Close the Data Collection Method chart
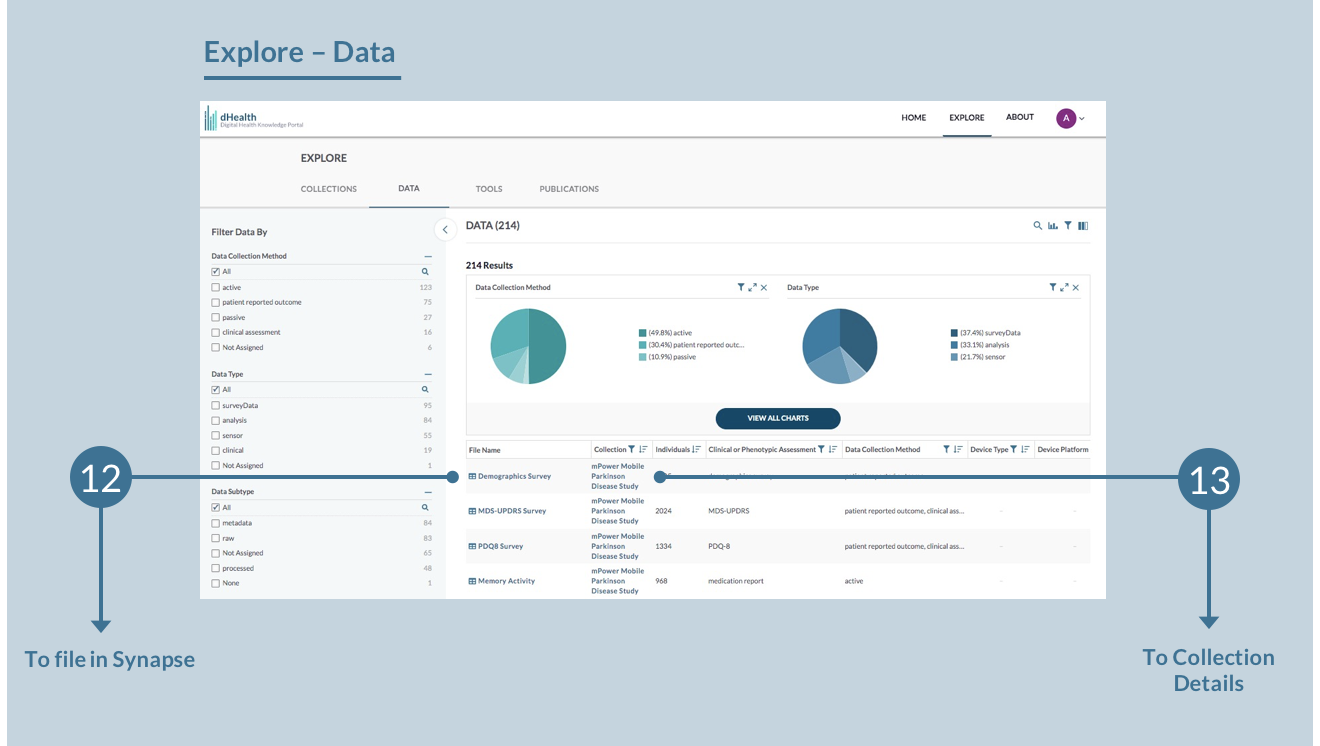1320x746 pixels. coord(764,287)
